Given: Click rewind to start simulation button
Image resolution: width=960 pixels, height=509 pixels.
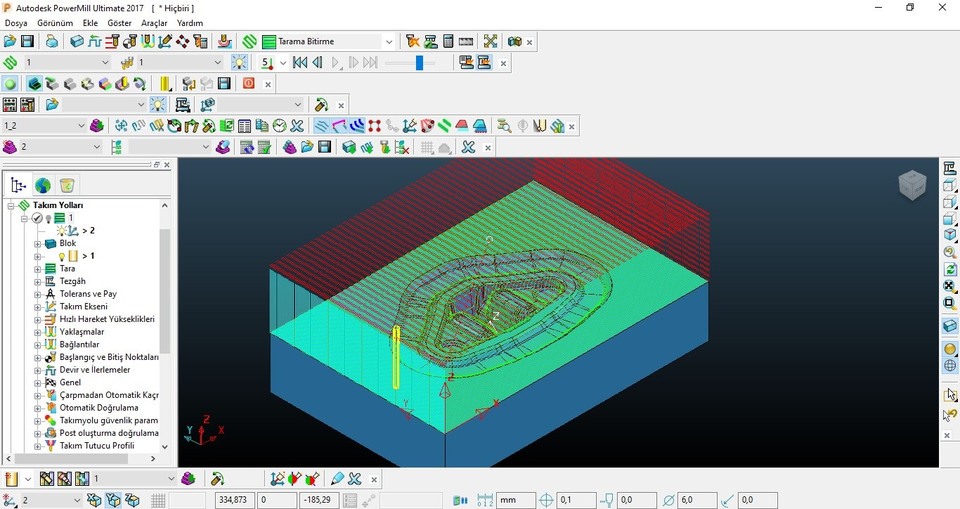Looking at the screenshot, I should pos(300,62).
